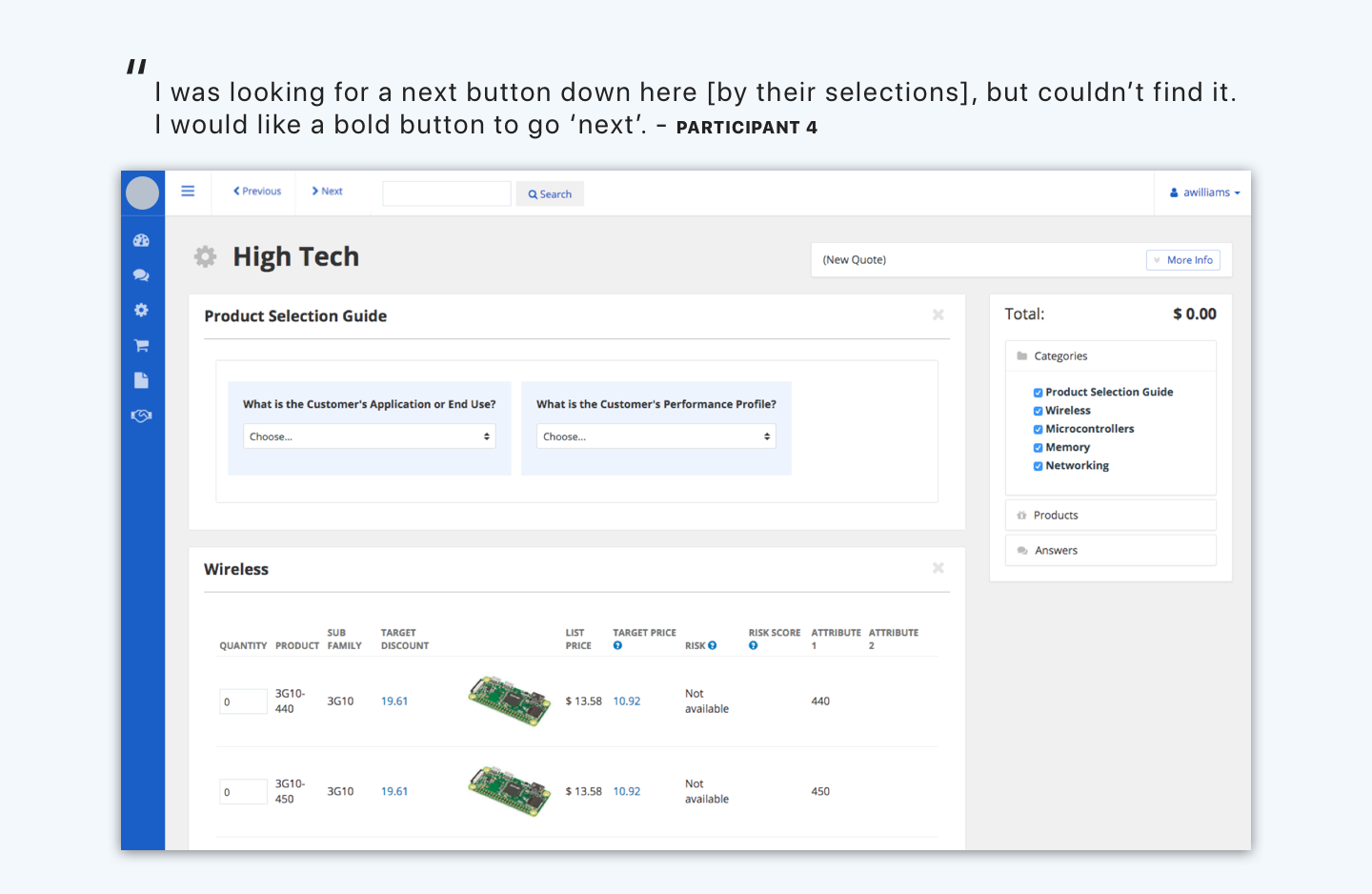1372x894 pixels.
Task: Open the dashboard gauge icon in sidebar
Action: click(x=141, y=241)
